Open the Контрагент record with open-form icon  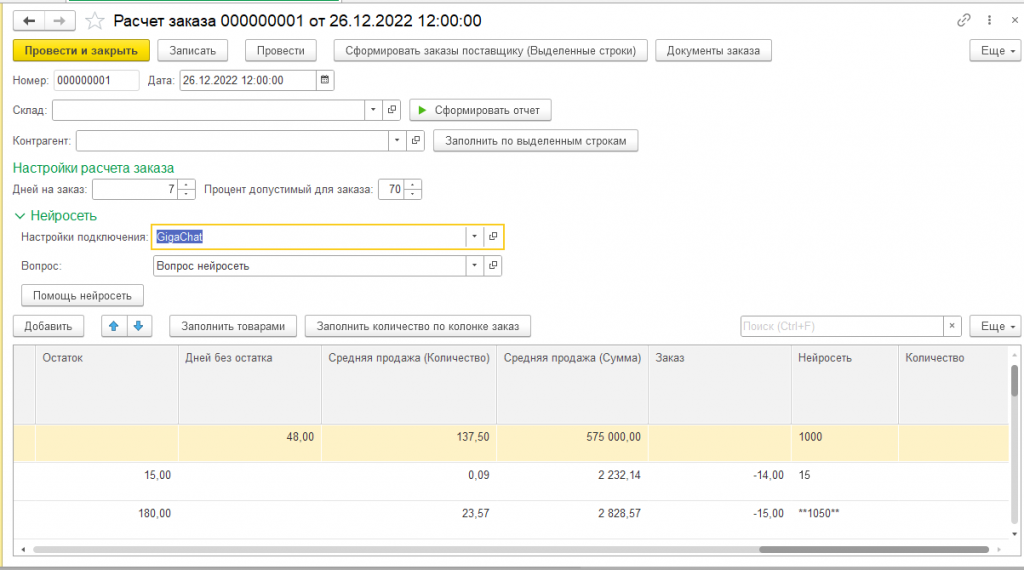416,140
